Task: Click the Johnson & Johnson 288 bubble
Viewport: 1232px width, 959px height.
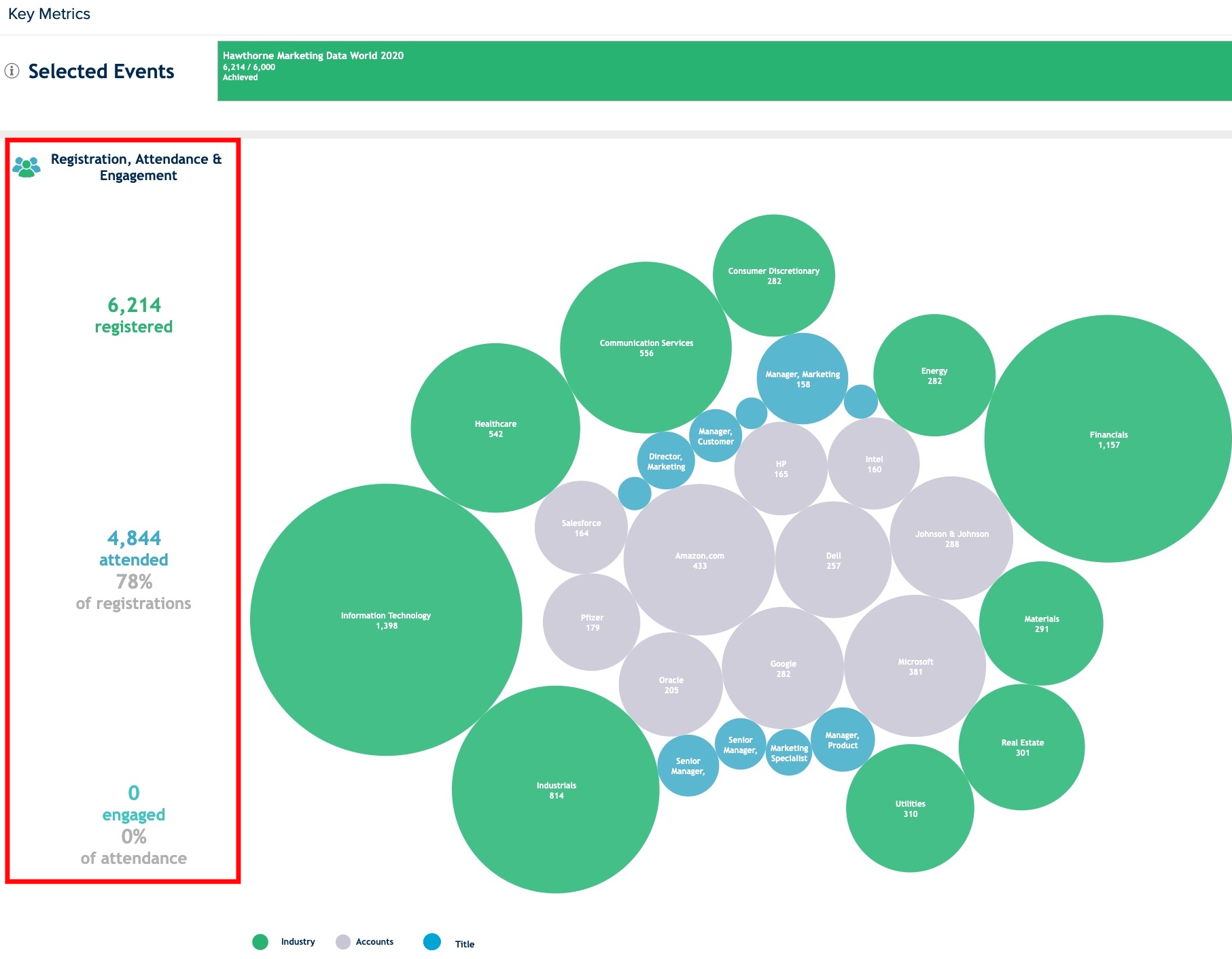Action: pyautogui.click(x=951, y=538)
